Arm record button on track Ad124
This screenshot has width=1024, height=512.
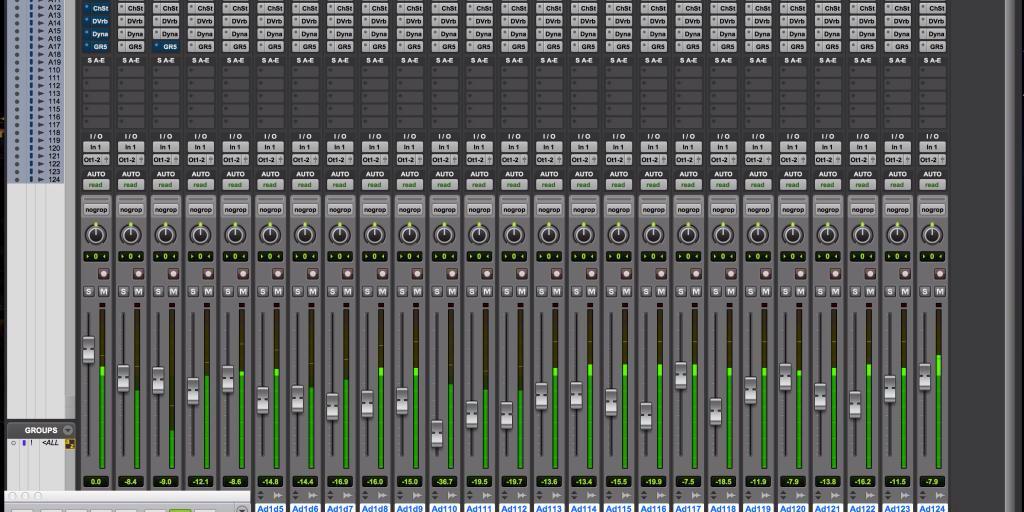(940, 274)
